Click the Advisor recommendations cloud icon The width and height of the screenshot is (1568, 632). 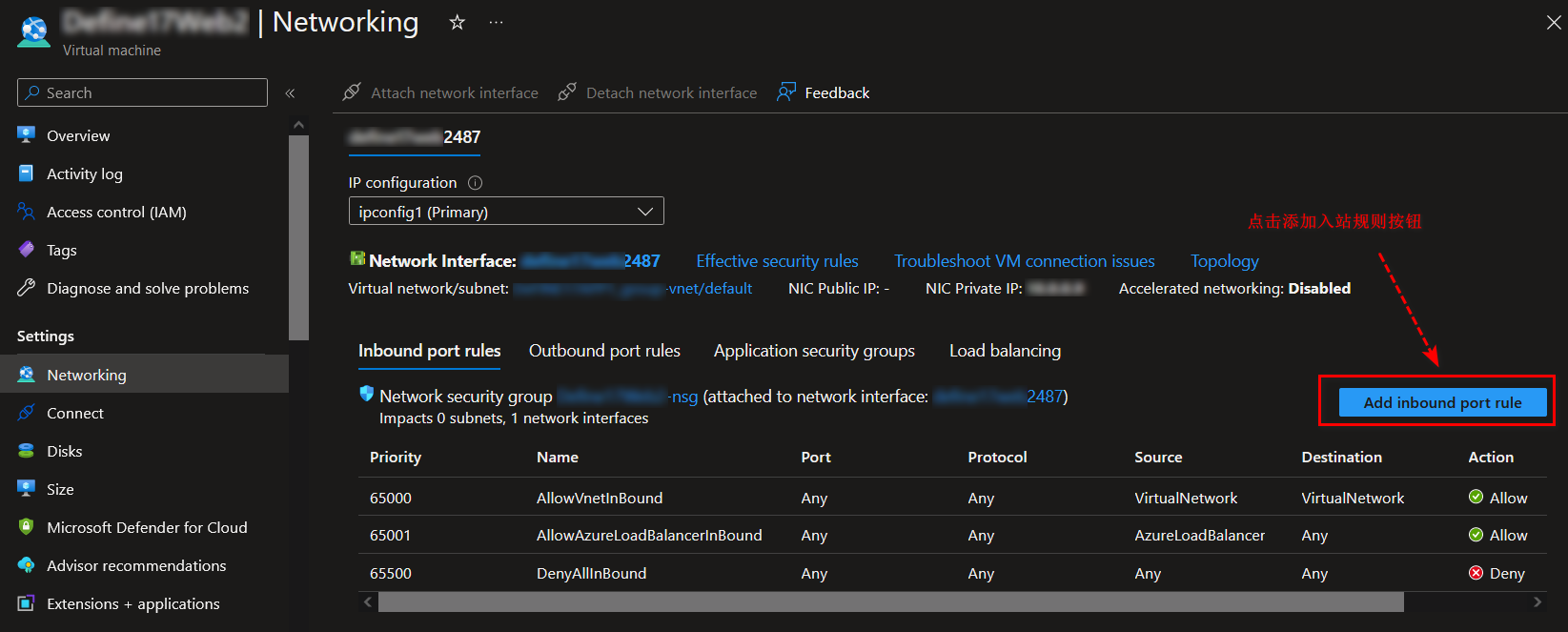coord(27,565)
